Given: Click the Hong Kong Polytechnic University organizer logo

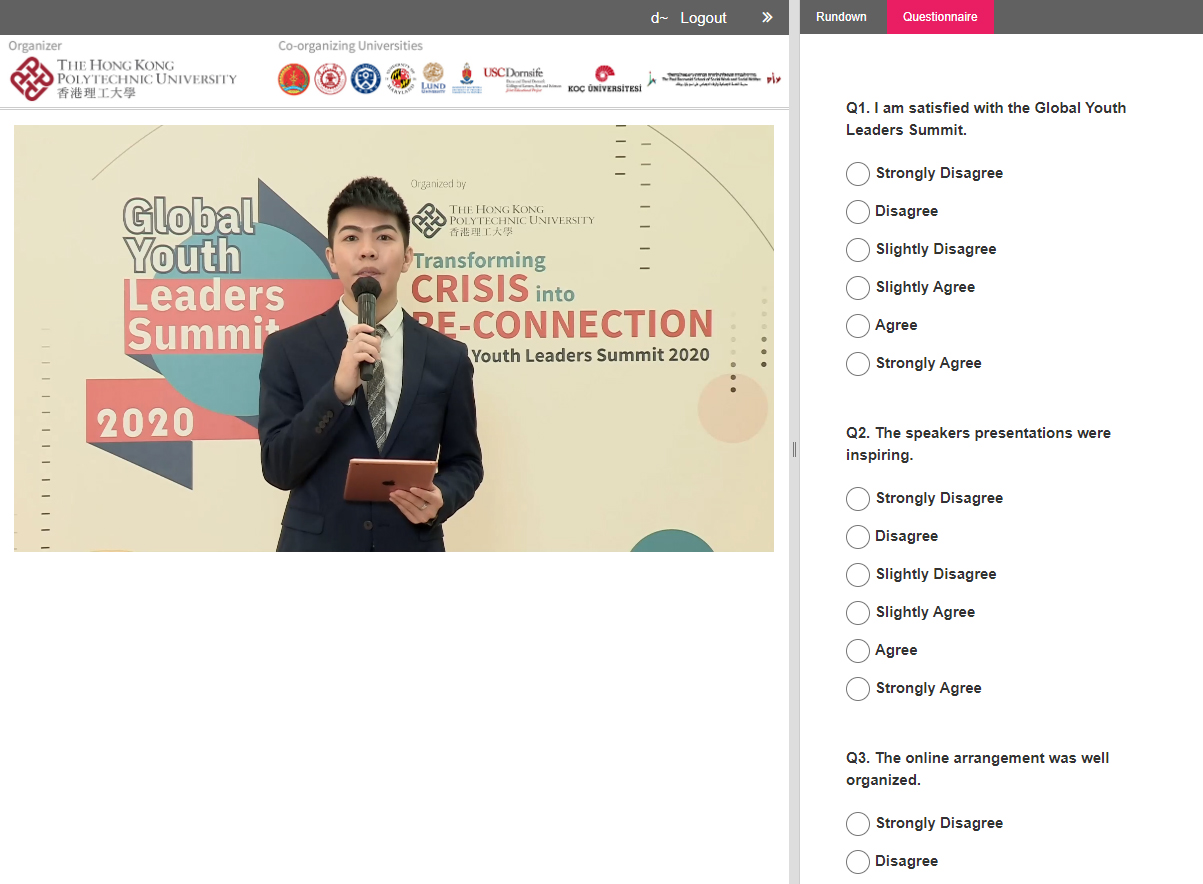Looking at the screenshot, I should coord(123,78).
